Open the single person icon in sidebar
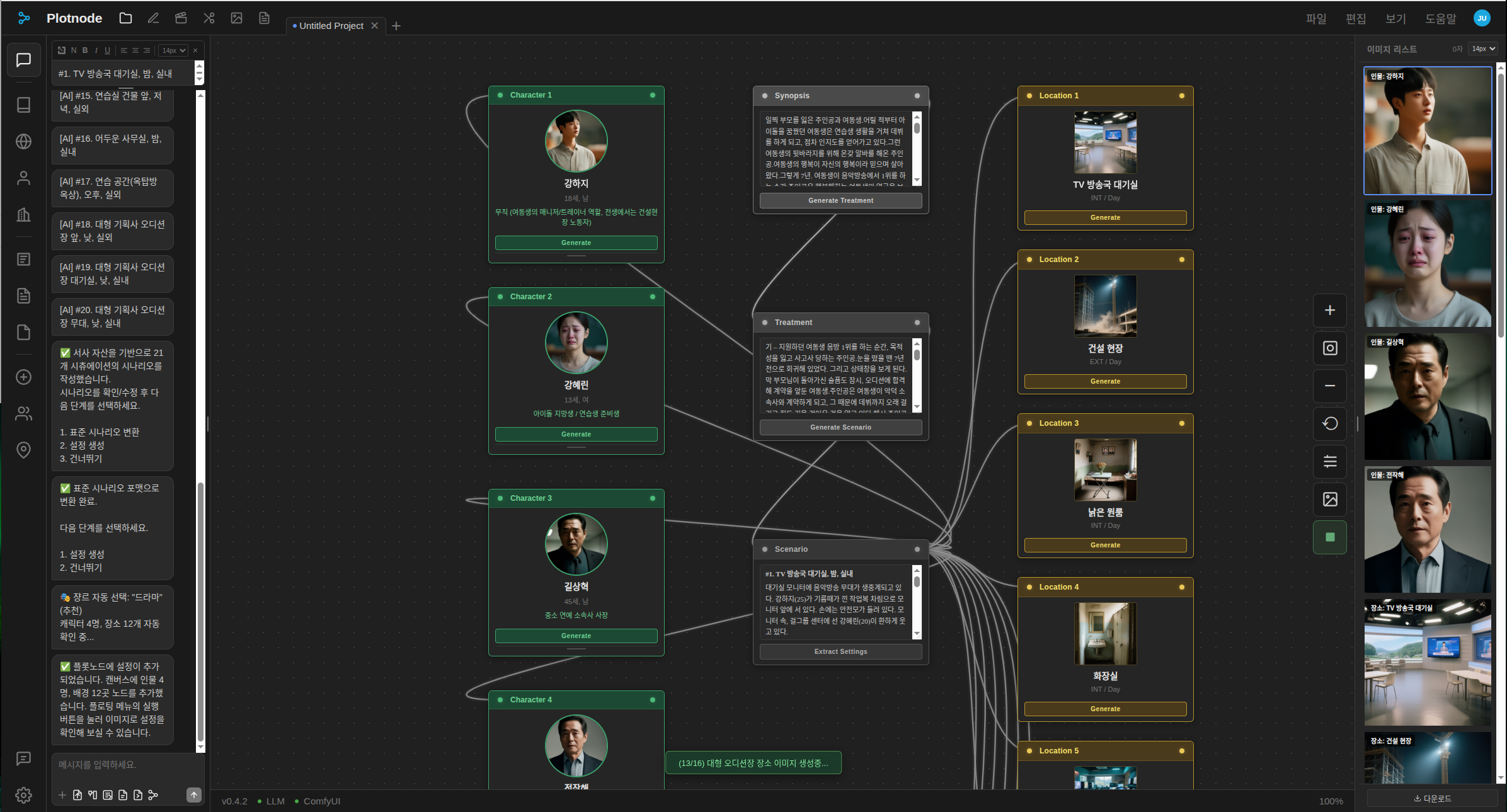1507x812 pixels. point(23,178)
